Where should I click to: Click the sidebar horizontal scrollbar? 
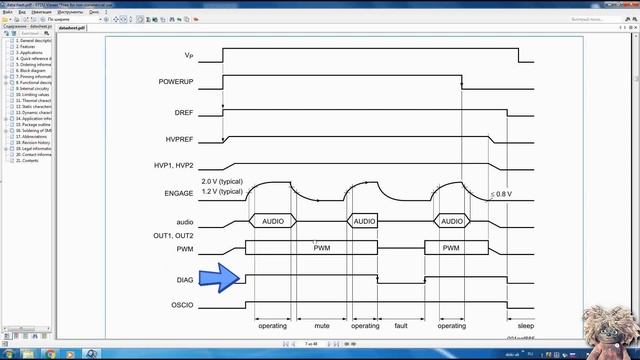[x=27, y=329]
